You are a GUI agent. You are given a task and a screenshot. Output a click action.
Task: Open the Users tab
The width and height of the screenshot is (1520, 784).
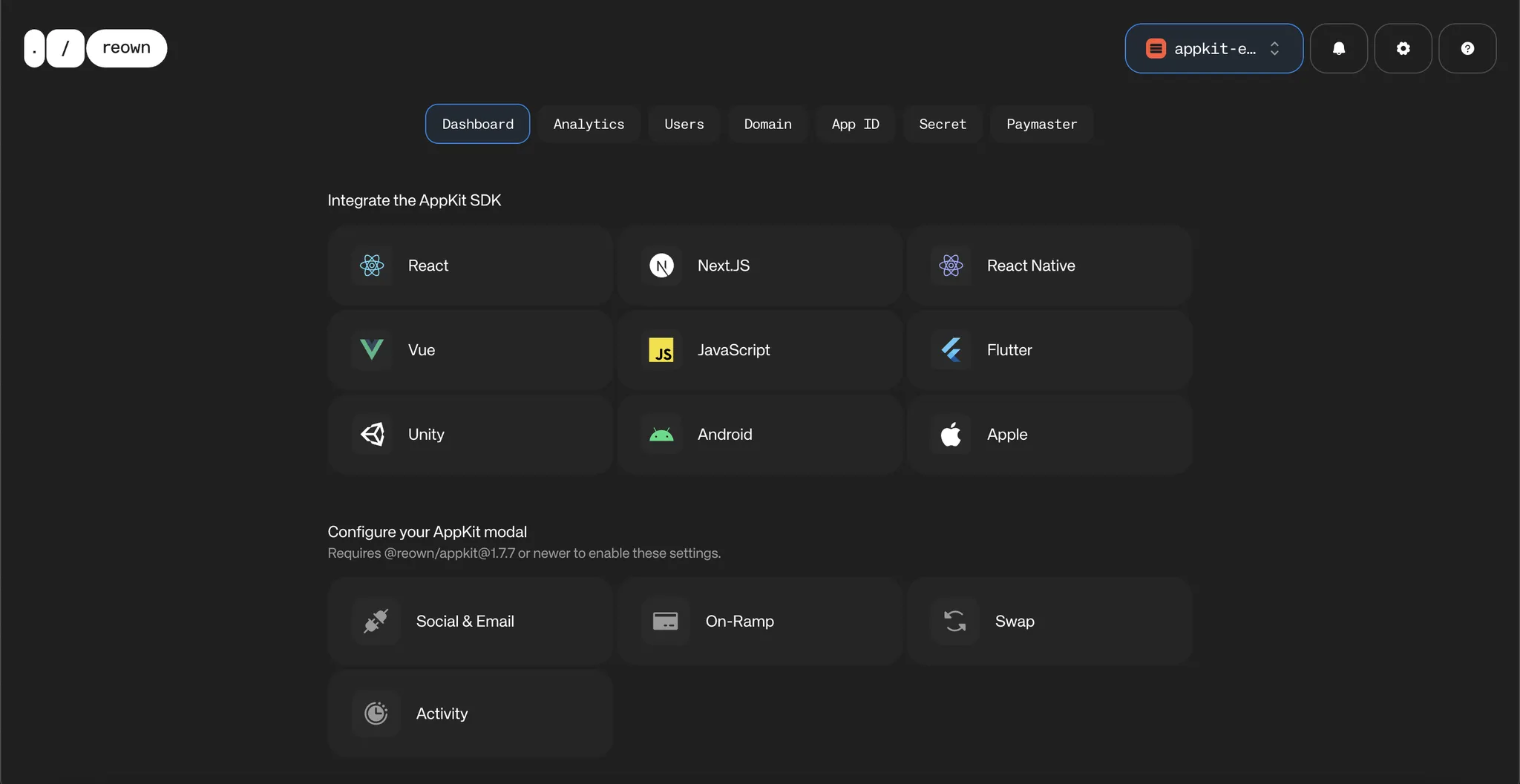click(684, 124)
